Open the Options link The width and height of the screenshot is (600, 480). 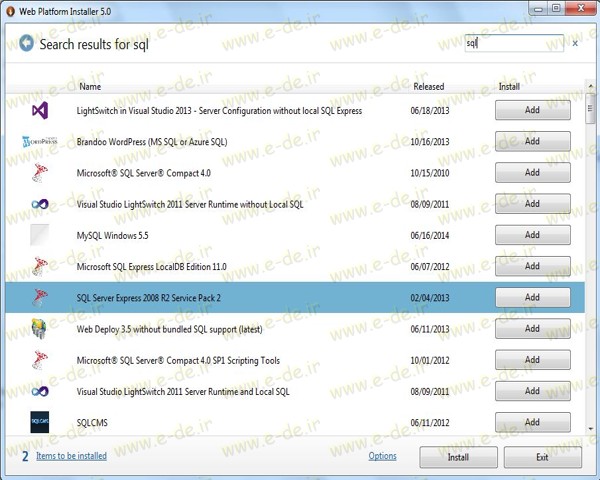point(382,456)
